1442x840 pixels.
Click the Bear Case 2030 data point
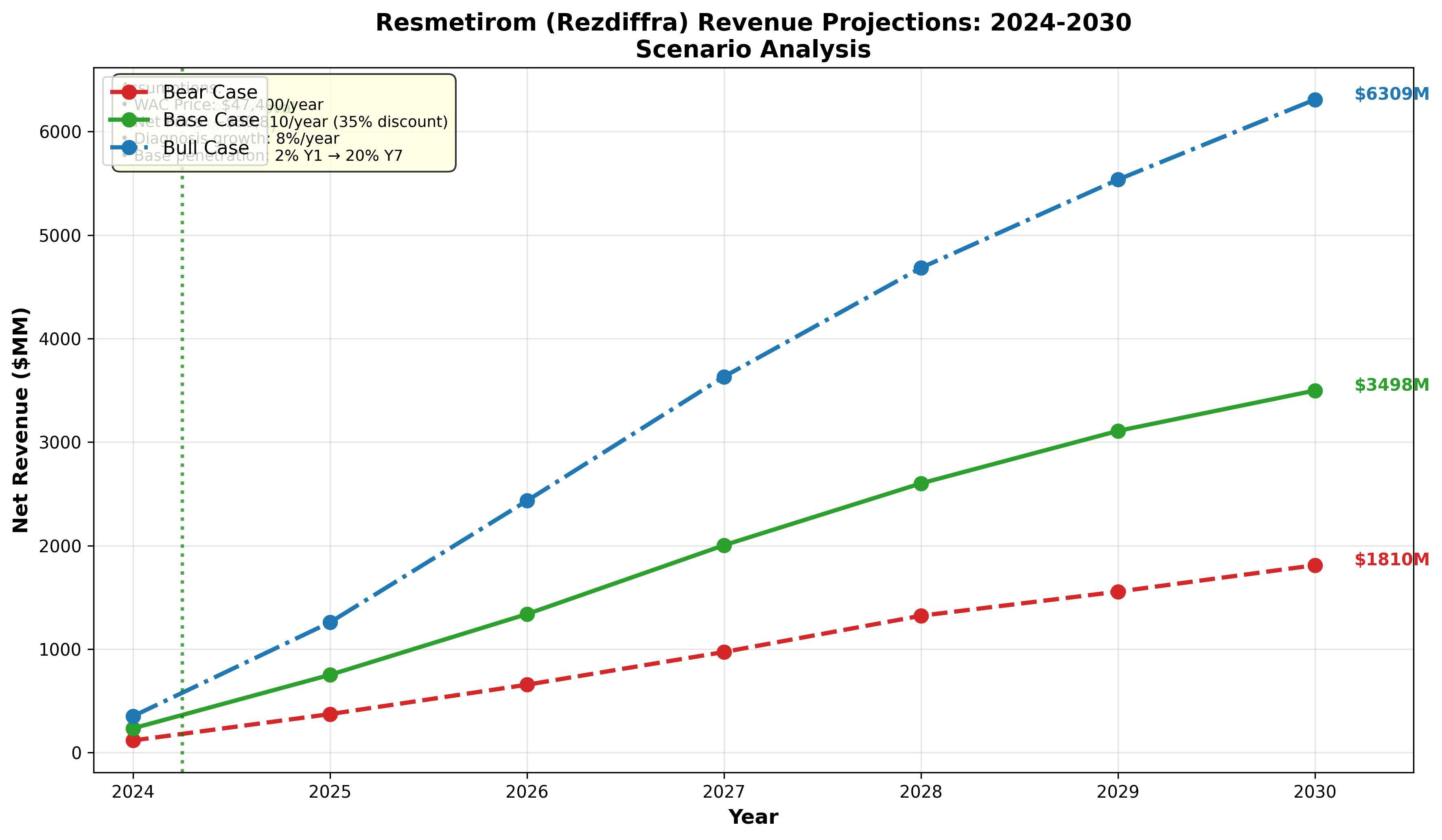click(1315, 565)
